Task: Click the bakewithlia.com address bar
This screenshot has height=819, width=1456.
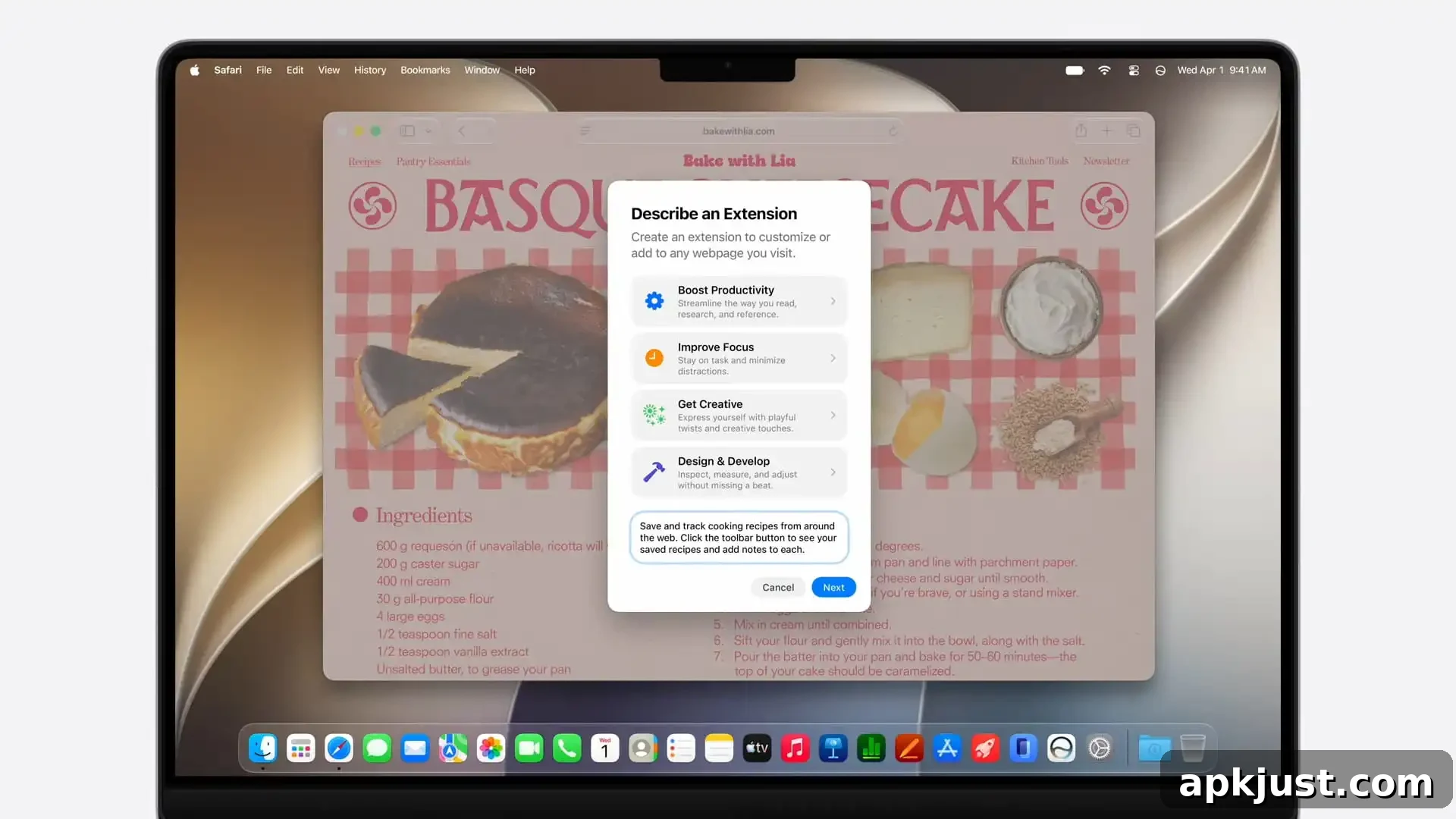Action: click(739, 130)
